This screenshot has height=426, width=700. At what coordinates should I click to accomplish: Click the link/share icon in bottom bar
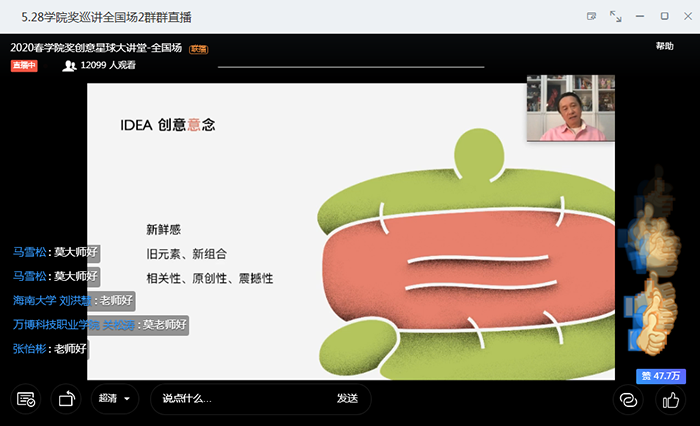[x=628, y=400]
